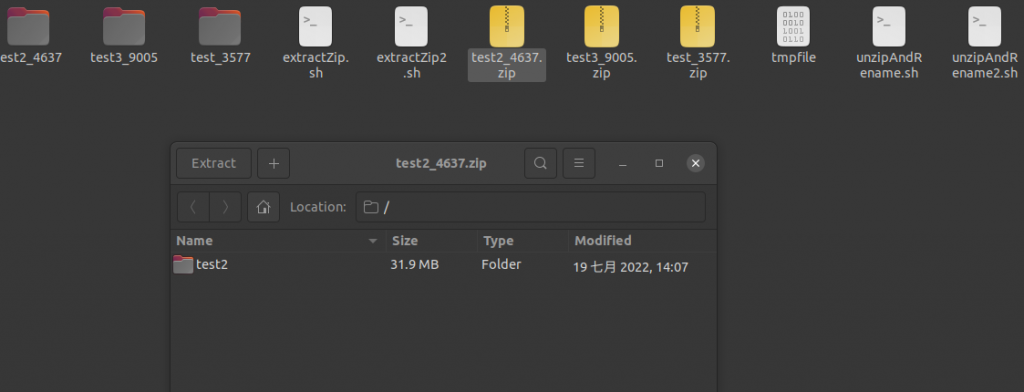Image resolution: width=1024 pixels, height=392 pixels.
Task: Select the tmpfile binary file icon
Action: coord(793,27)
